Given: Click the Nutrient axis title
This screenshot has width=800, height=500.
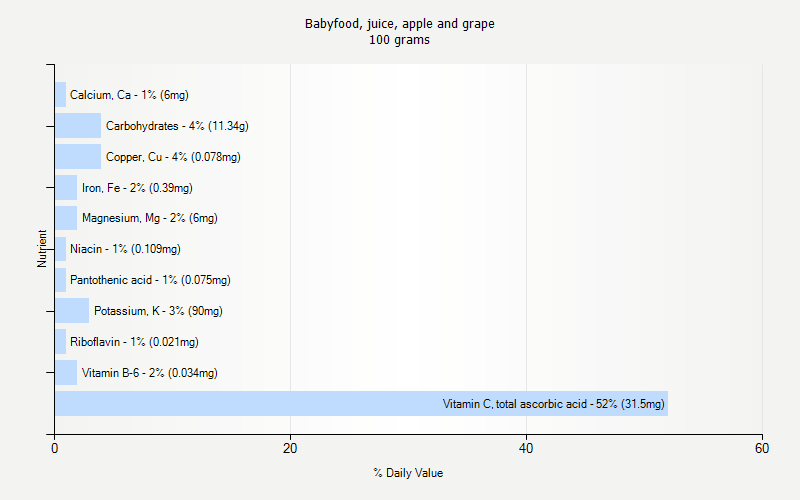Looking at the screenshot, I should (x=42, y=248).
